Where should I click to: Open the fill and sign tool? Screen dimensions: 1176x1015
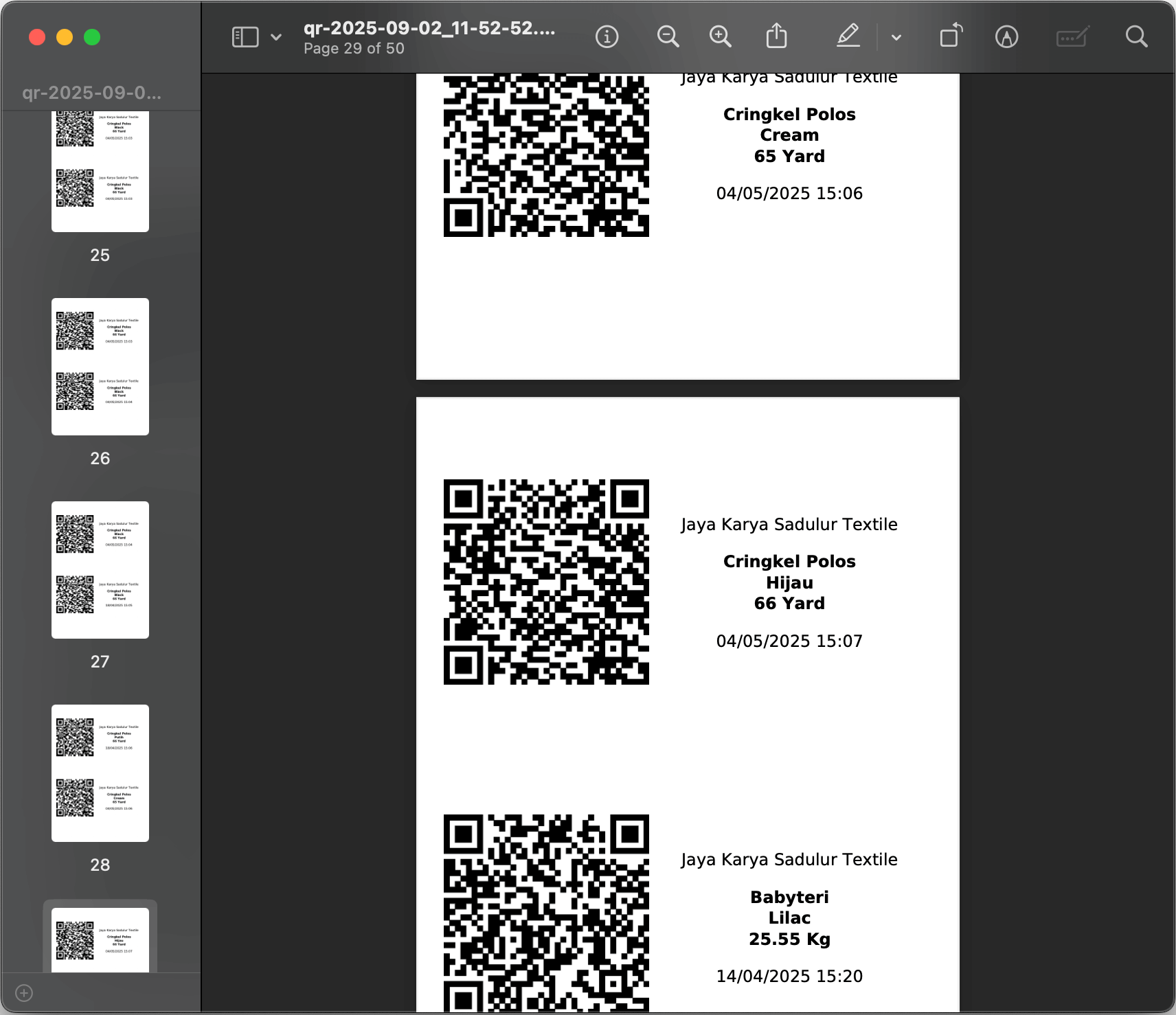pos(1072,36)
